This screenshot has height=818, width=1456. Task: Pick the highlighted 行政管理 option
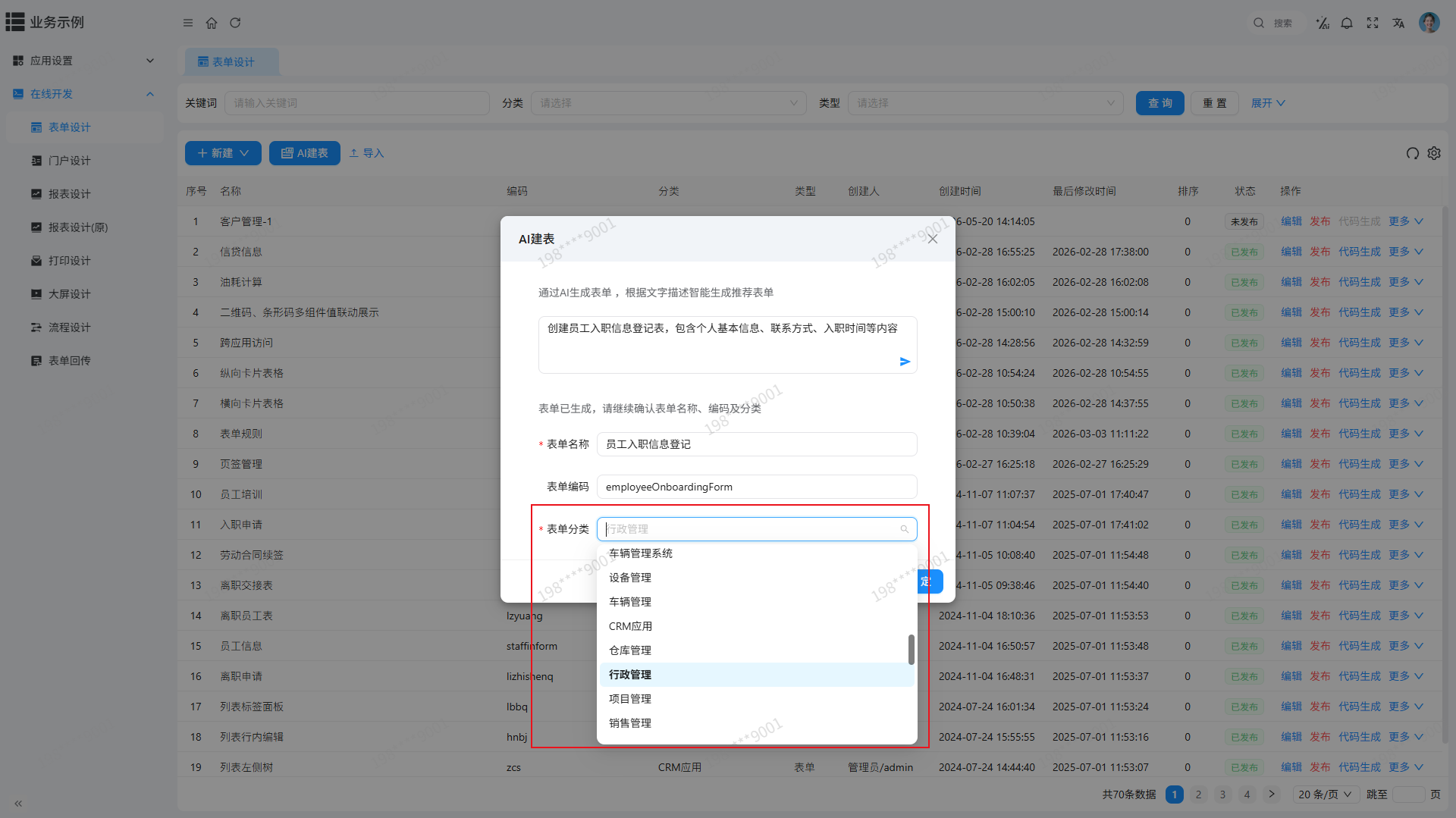(x=757, y=675)
